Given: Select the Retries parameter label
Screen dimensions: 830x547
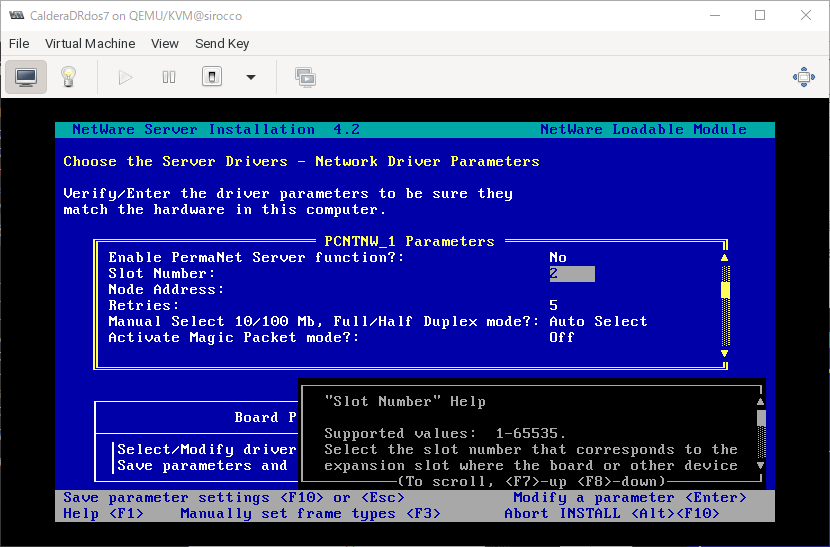Looking at the screenshot, I should [143, 306].
